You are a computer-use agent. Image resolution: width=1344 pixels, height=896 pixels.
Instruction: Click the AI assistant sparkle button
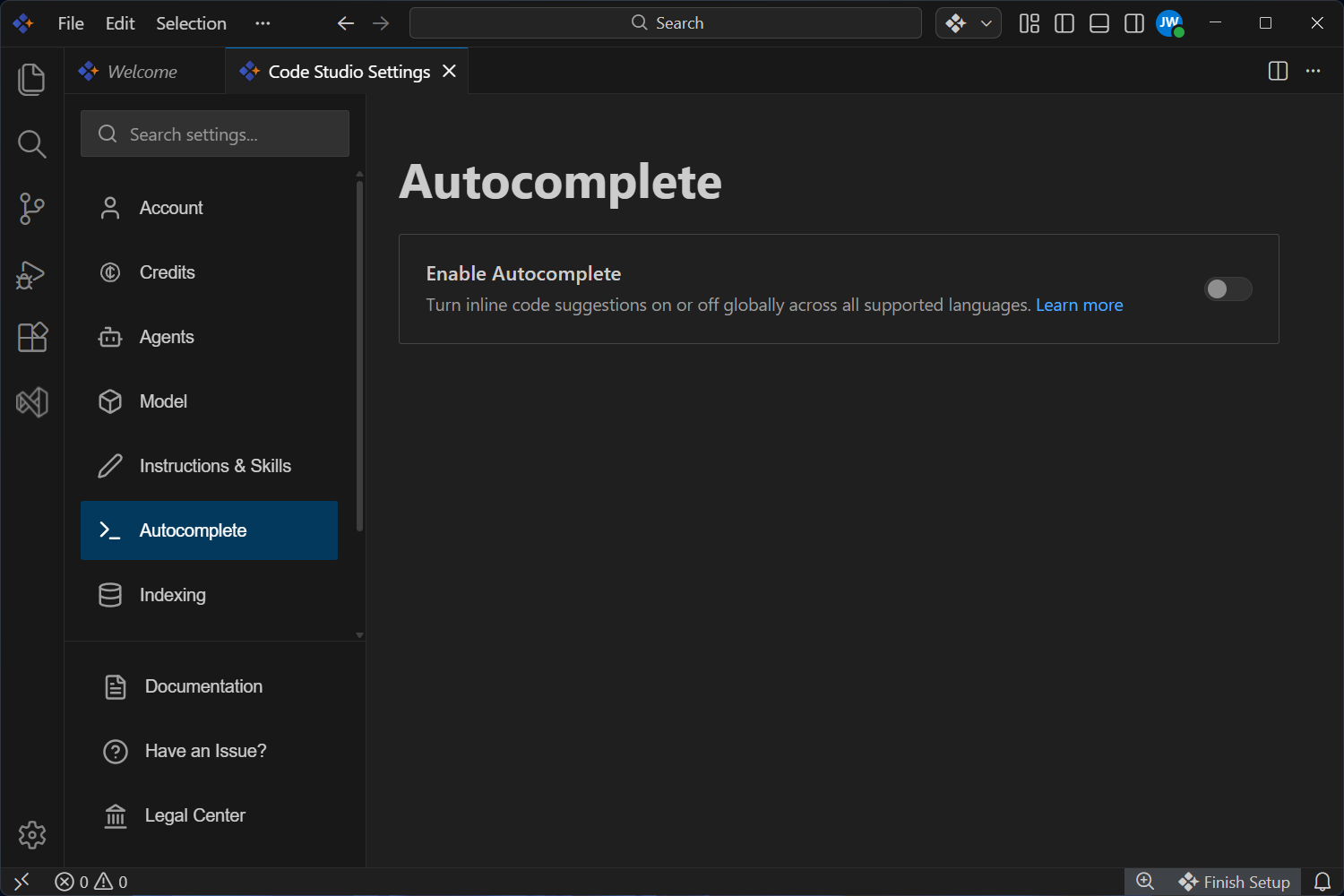pos(956,23)
